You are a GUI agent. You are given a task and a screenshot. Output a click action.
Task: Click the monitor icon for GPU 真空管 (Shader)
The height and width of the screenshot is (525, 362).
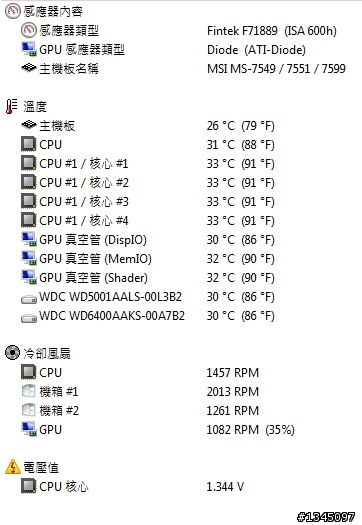[29, 278]
